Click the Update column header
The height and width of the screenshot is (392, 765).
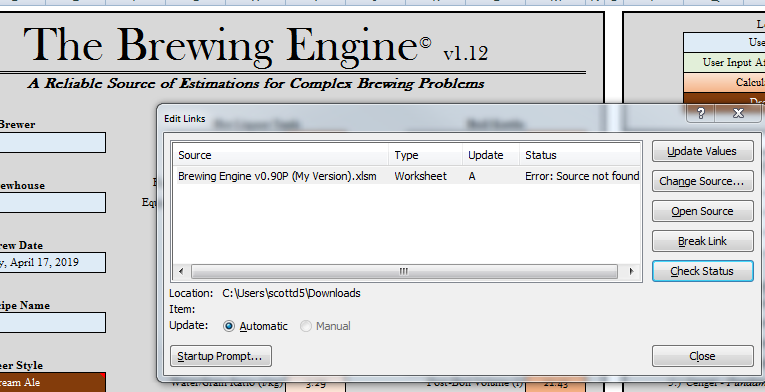pyautogui.click(x=491, y=155)
